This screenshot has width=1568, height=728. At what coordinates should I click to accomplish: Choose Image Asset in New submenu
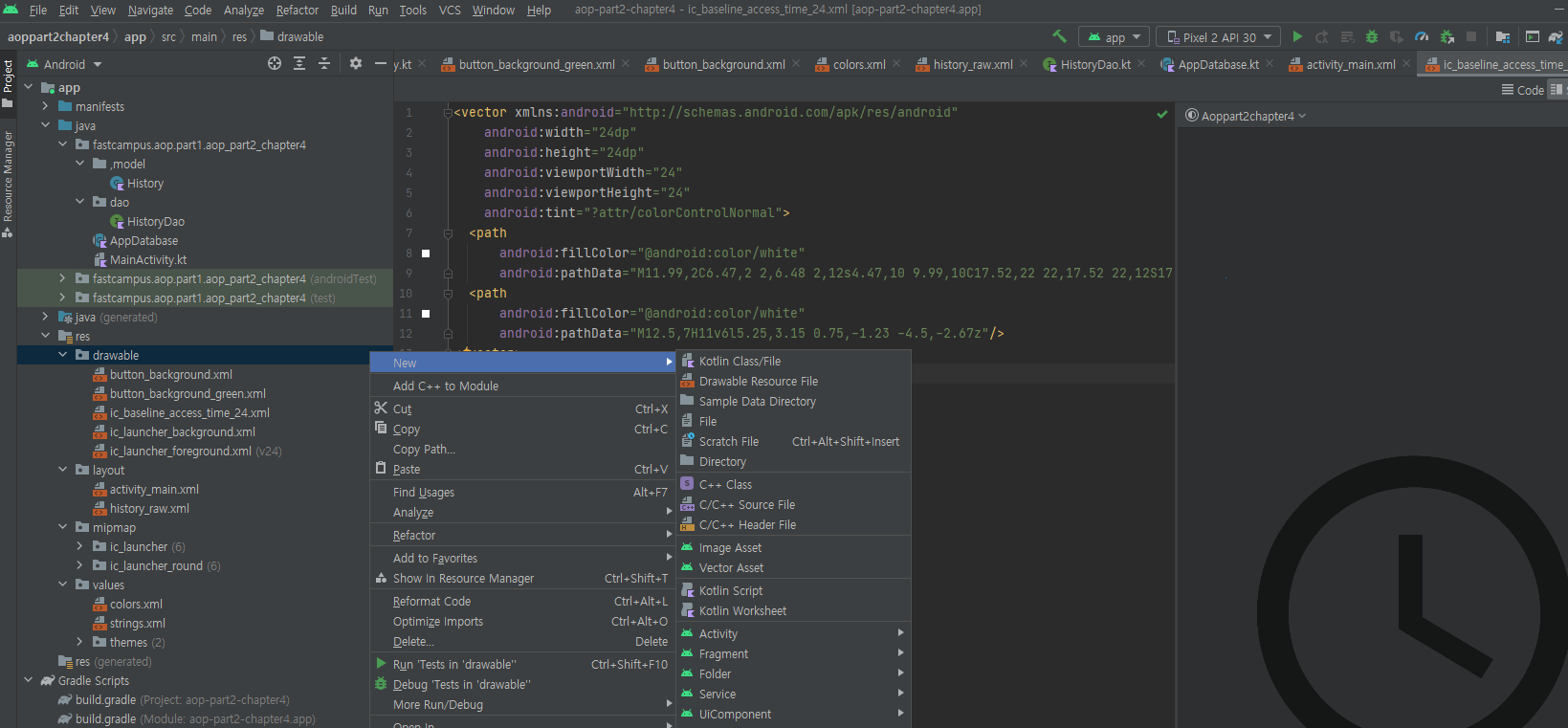click(x=793, y=547)
